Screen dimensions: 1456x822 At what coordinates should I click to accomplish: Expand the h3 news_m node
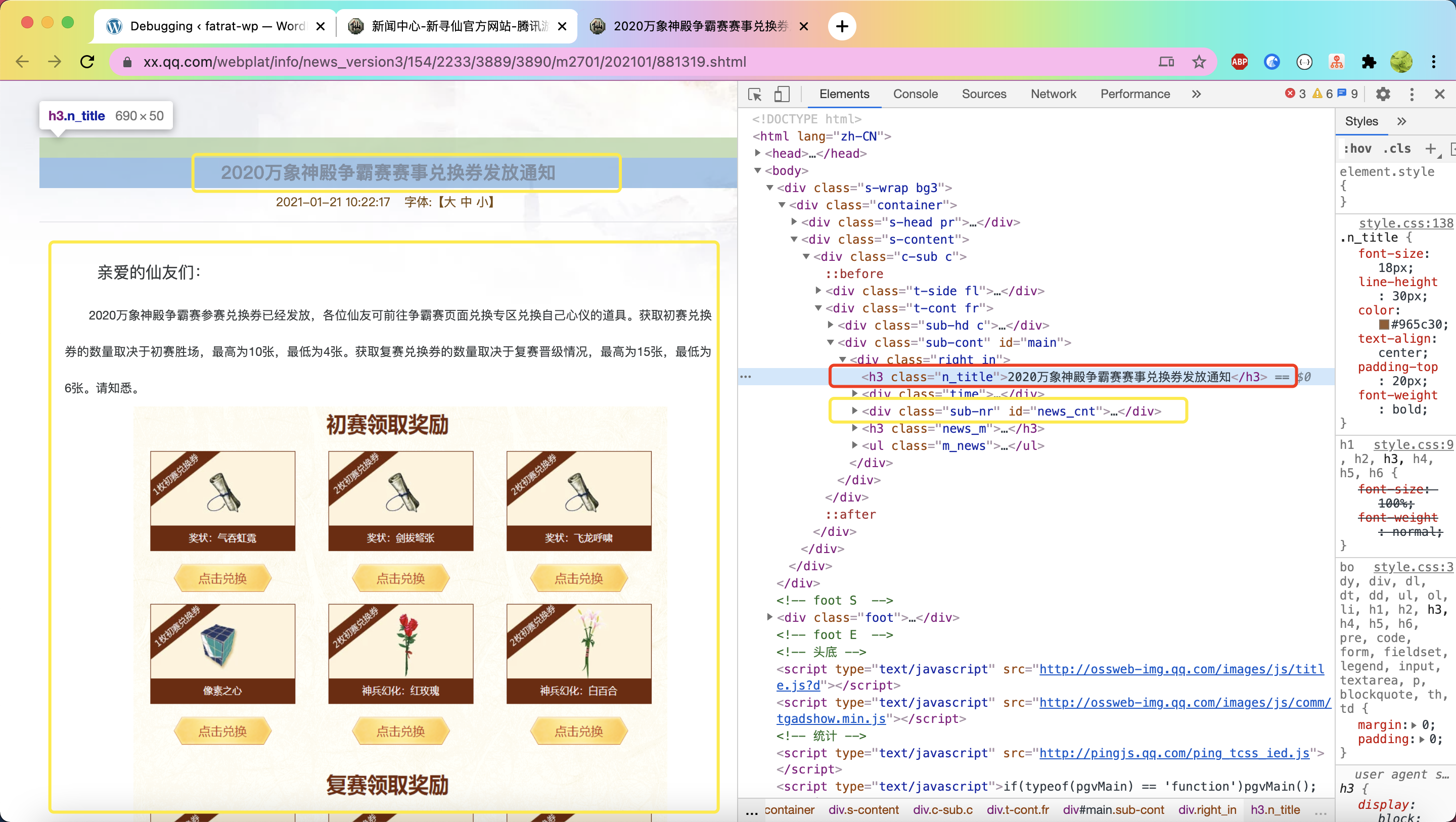point(854,428)
